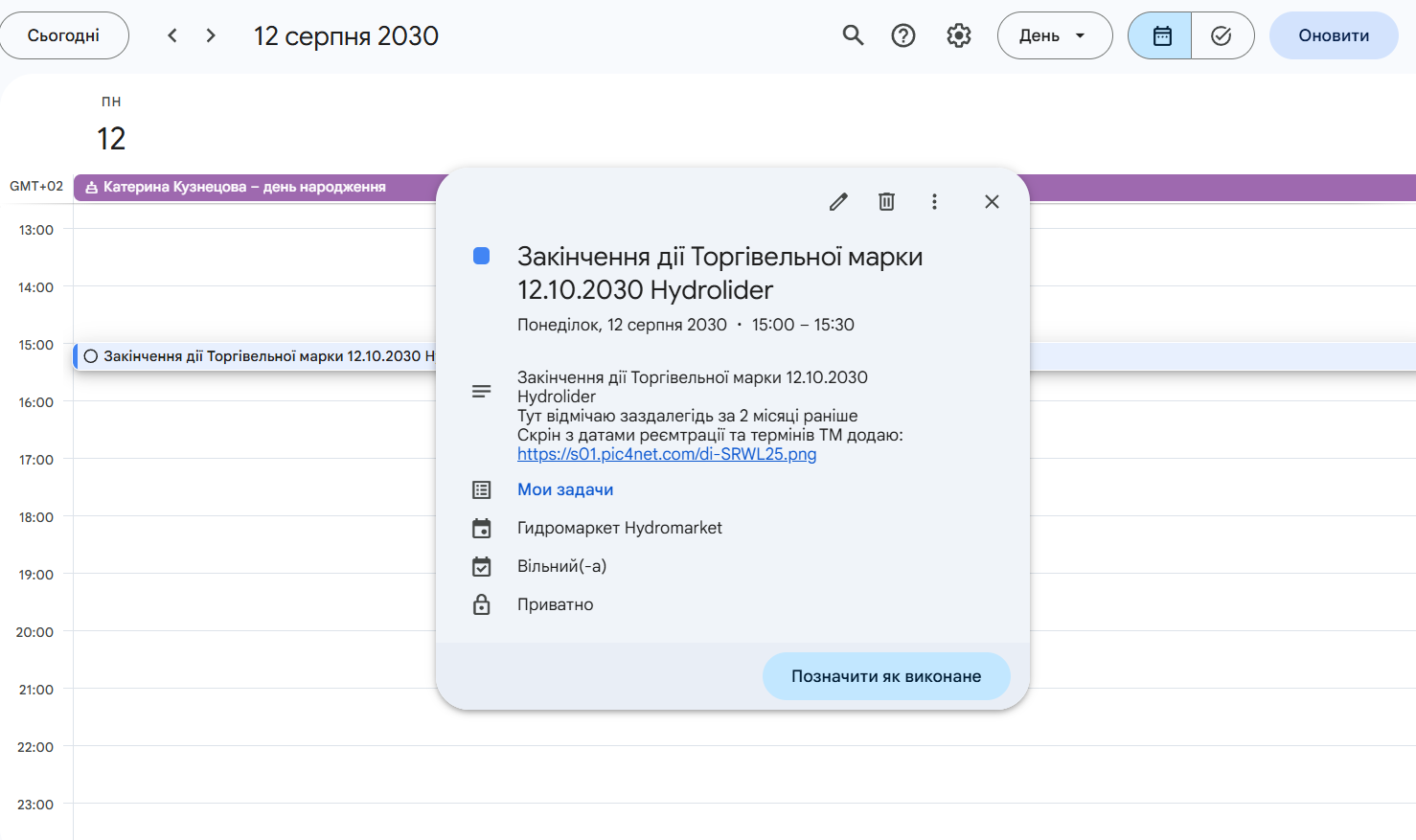The image size is (1416, 840).
Task: Delete the task with trash icon
Action: click(x=886, y=201)
